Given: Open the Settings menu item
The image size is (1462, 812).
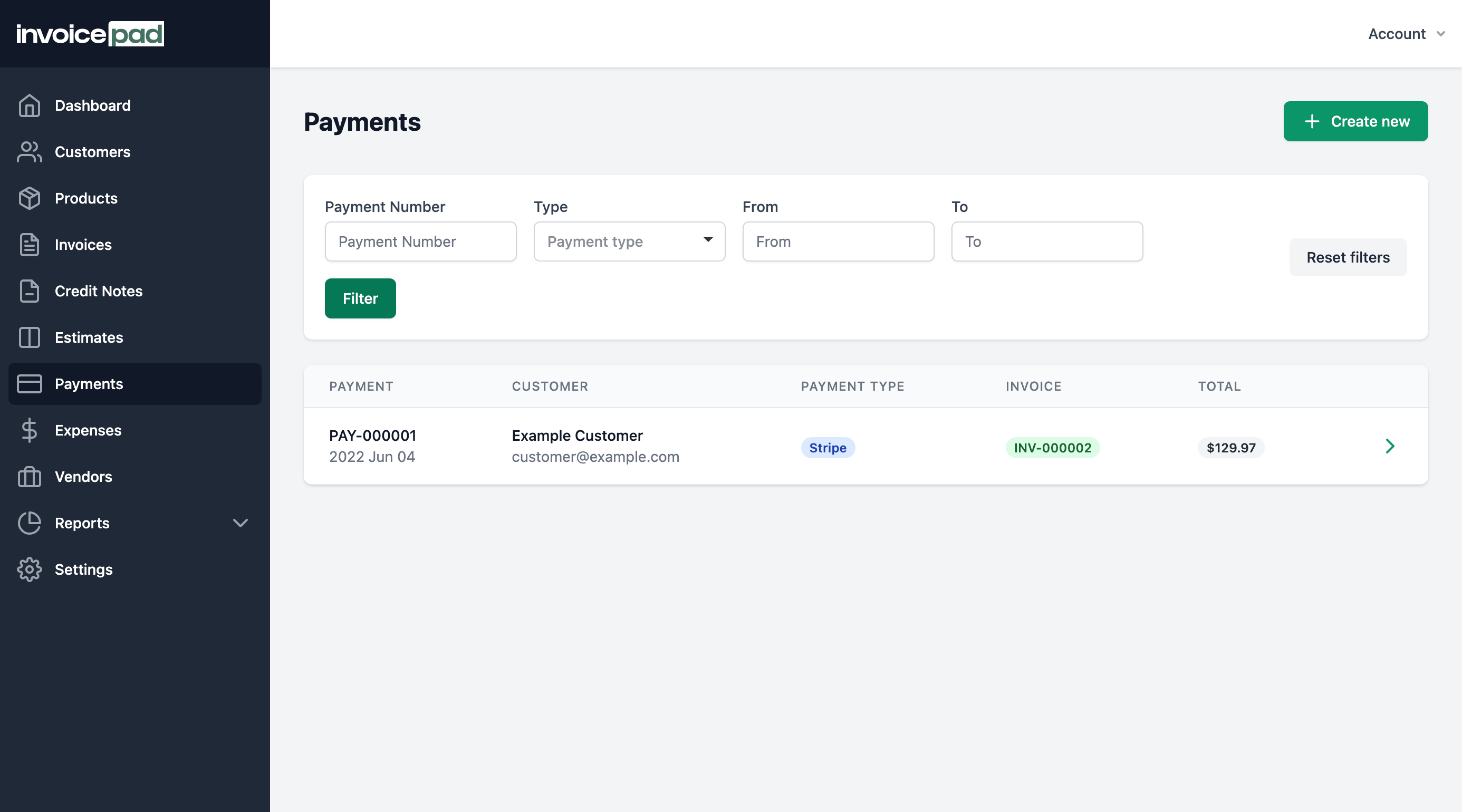Looking at the screenshot, I should click(x=135, y=569).
